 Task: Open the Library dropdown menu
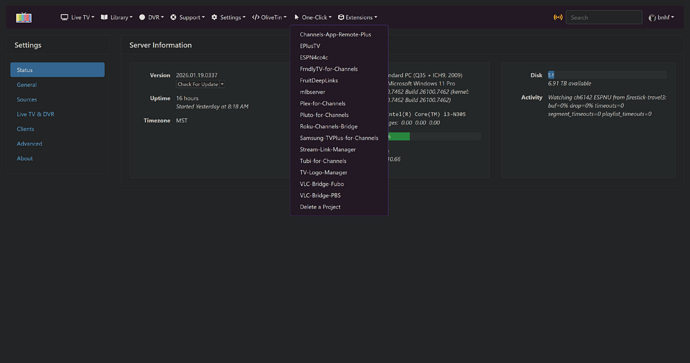coord(117,18)
